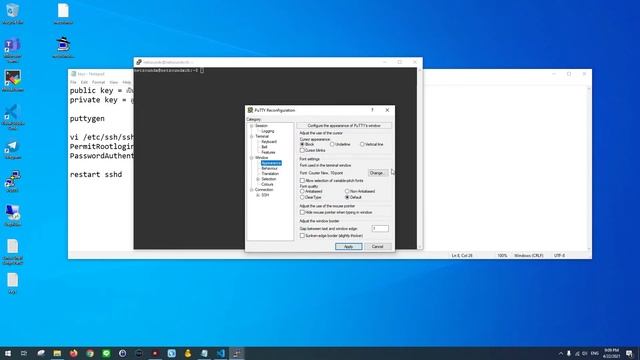Select Behaviour category
This screenshot has width=640, height=360.
coord(269,168)
